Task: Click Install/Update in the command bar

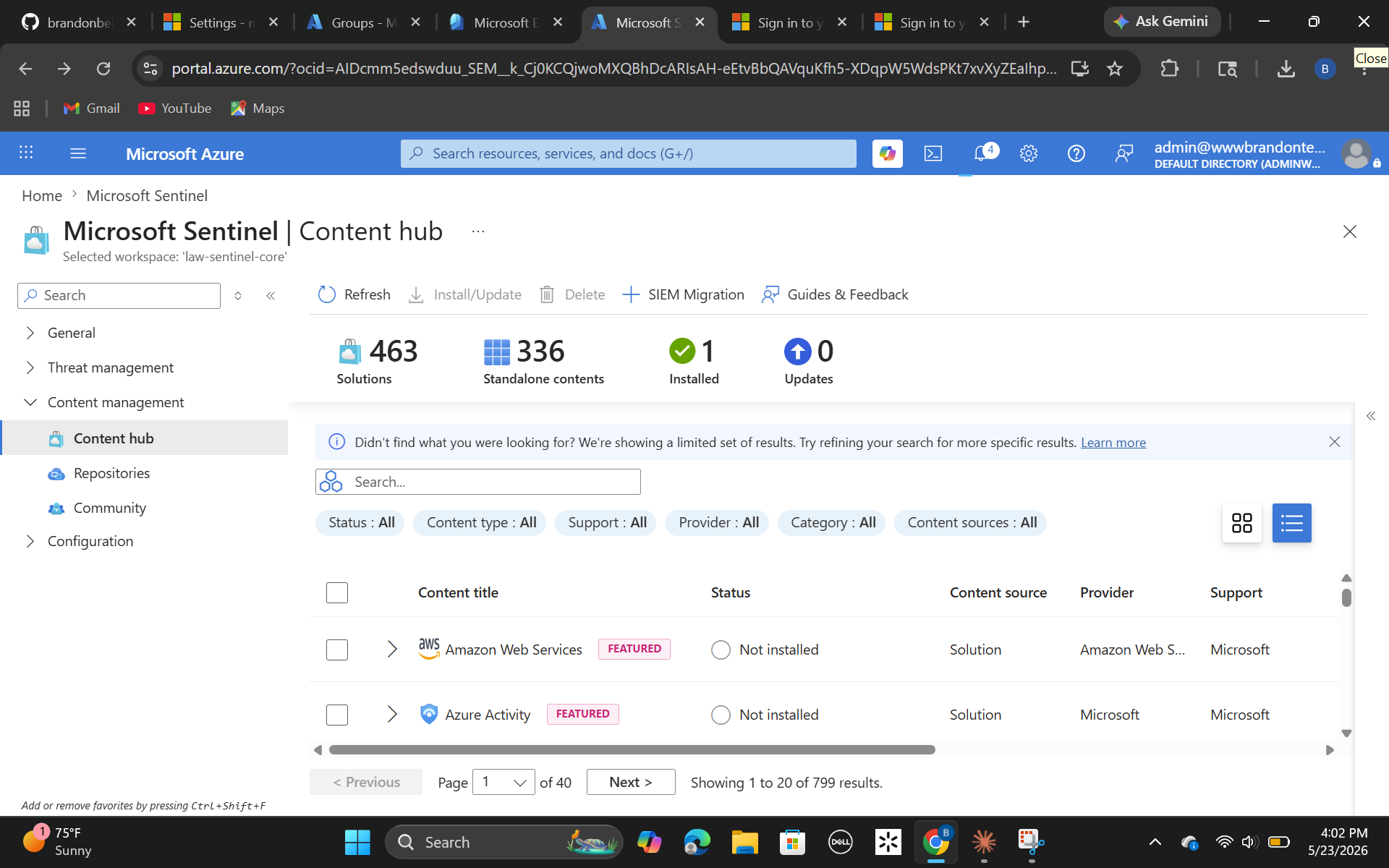Action: click(464, 294)
